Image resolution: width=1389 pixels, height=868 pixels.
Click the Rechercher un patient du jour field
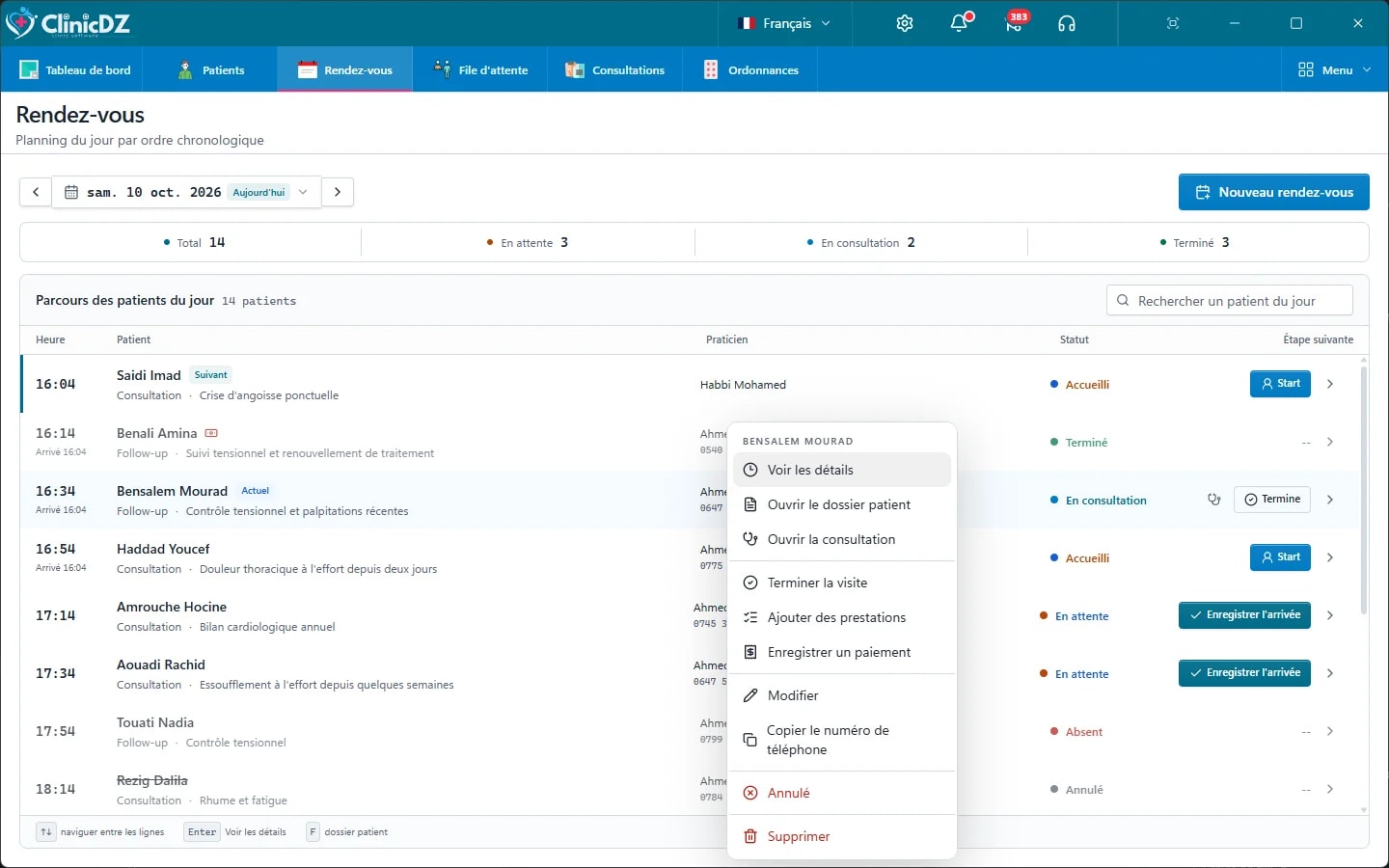(x=1230, y=301)
